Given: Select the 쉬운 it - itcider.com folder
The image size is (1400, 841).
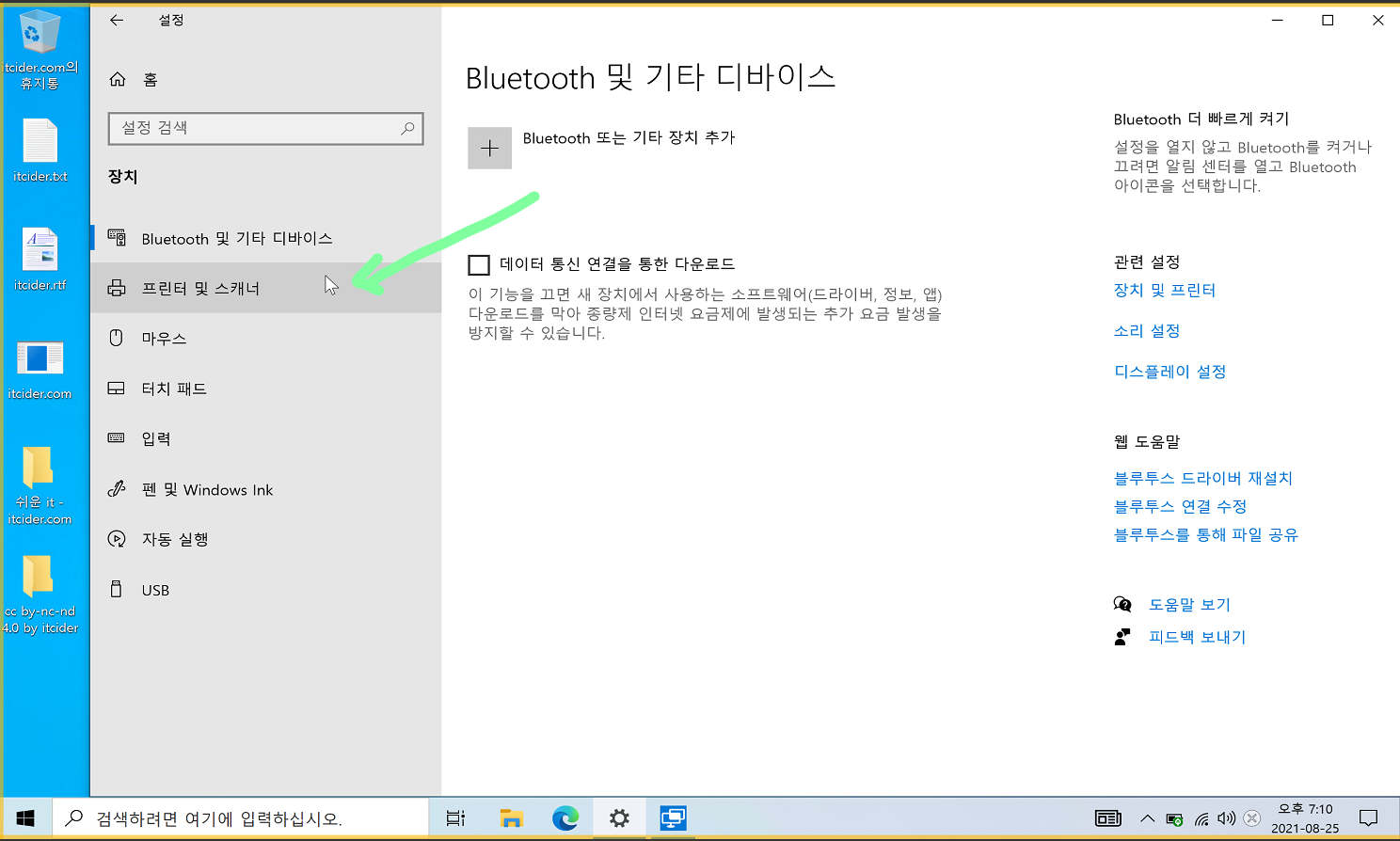Looking at the screenshot, I should [x=40, y=485].
